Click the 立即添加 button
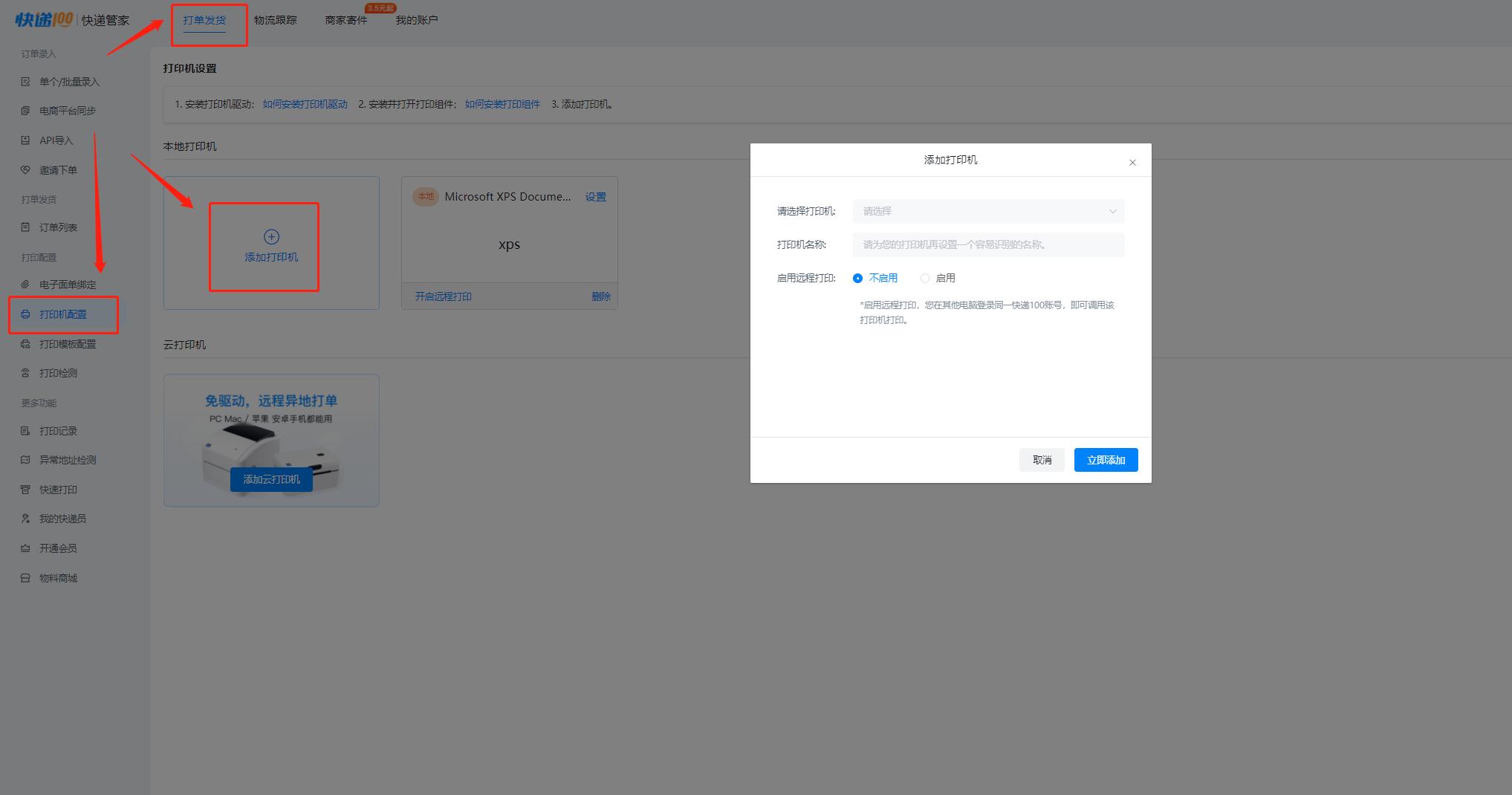The height and width of the screenshot is (795, 1512). click(x=1106, y=460)
